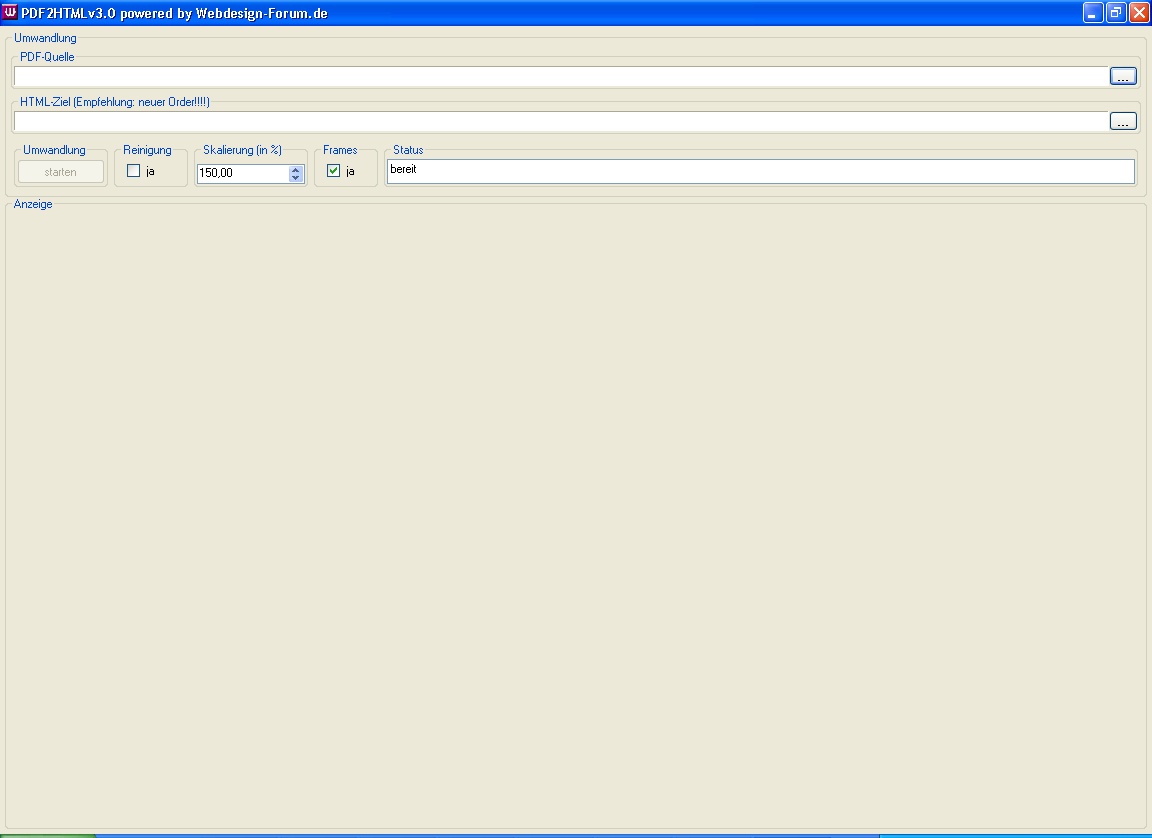Click the PDF2HTMLv3.0 title bar text

(174, 14)
